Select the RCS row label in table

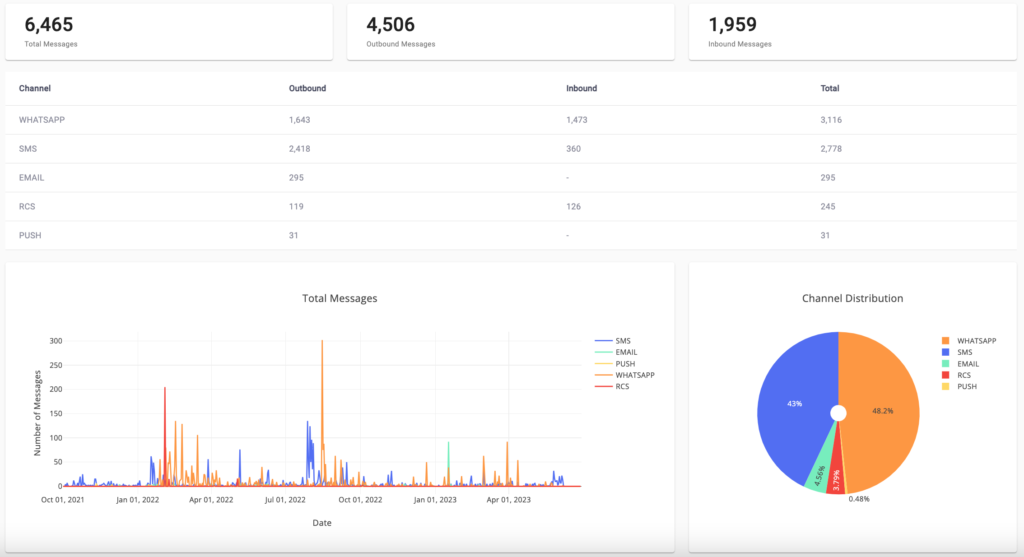27,206
